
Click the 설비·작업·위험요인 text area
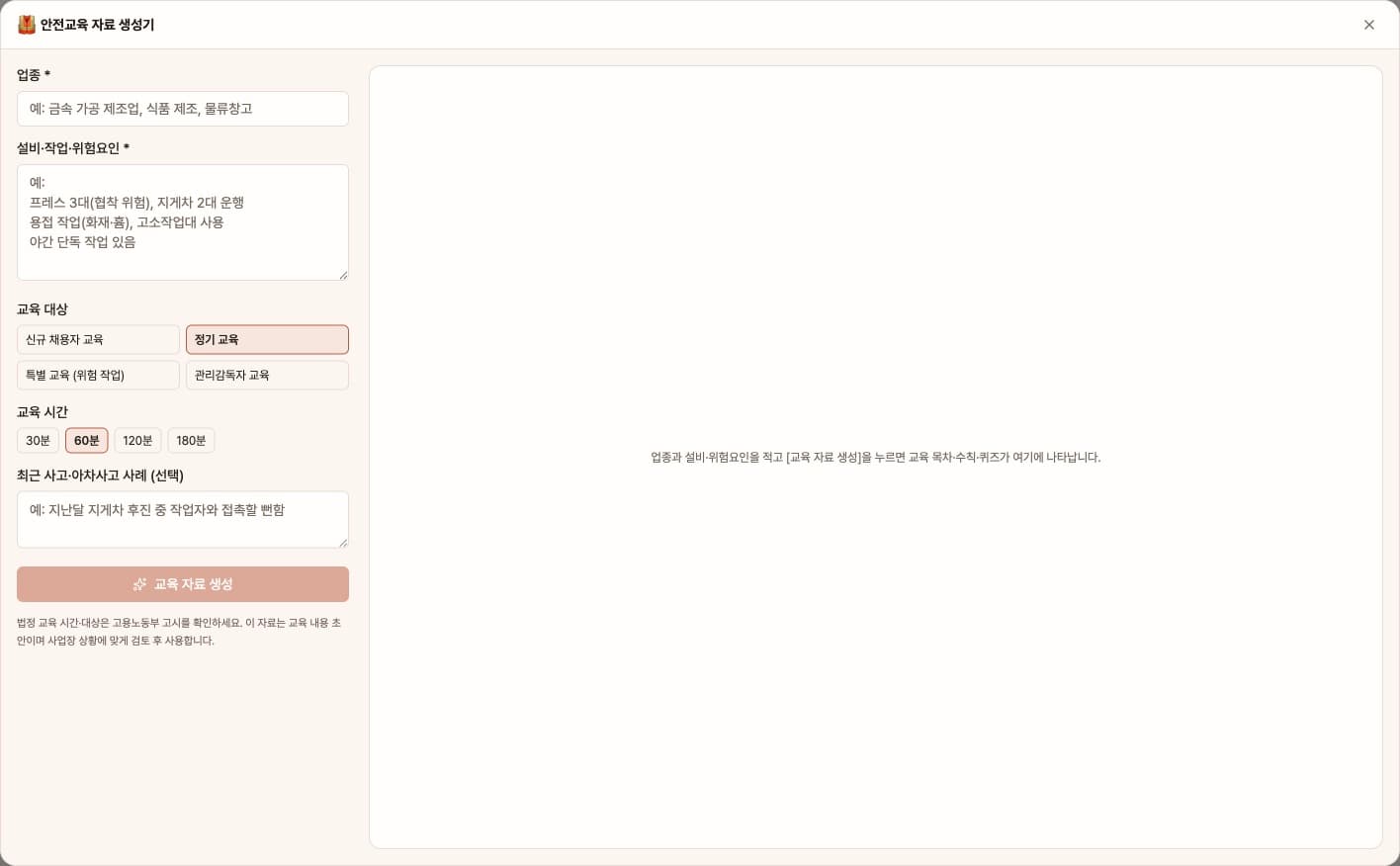(x=183, y=222)
